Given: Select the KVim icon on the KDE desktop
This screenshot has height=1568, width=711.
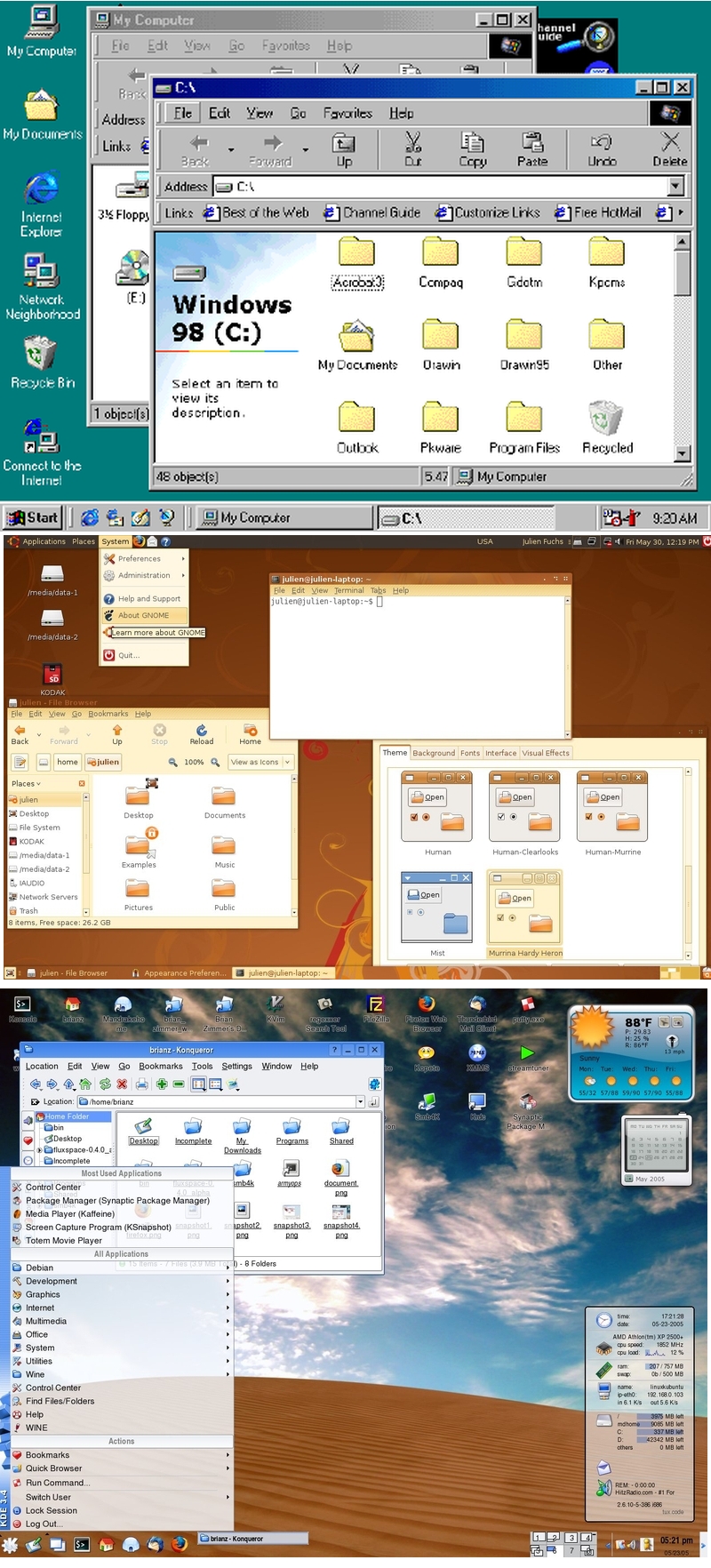Looking at the screenshot, I should pyautogui.click(x=276, y=1009).
